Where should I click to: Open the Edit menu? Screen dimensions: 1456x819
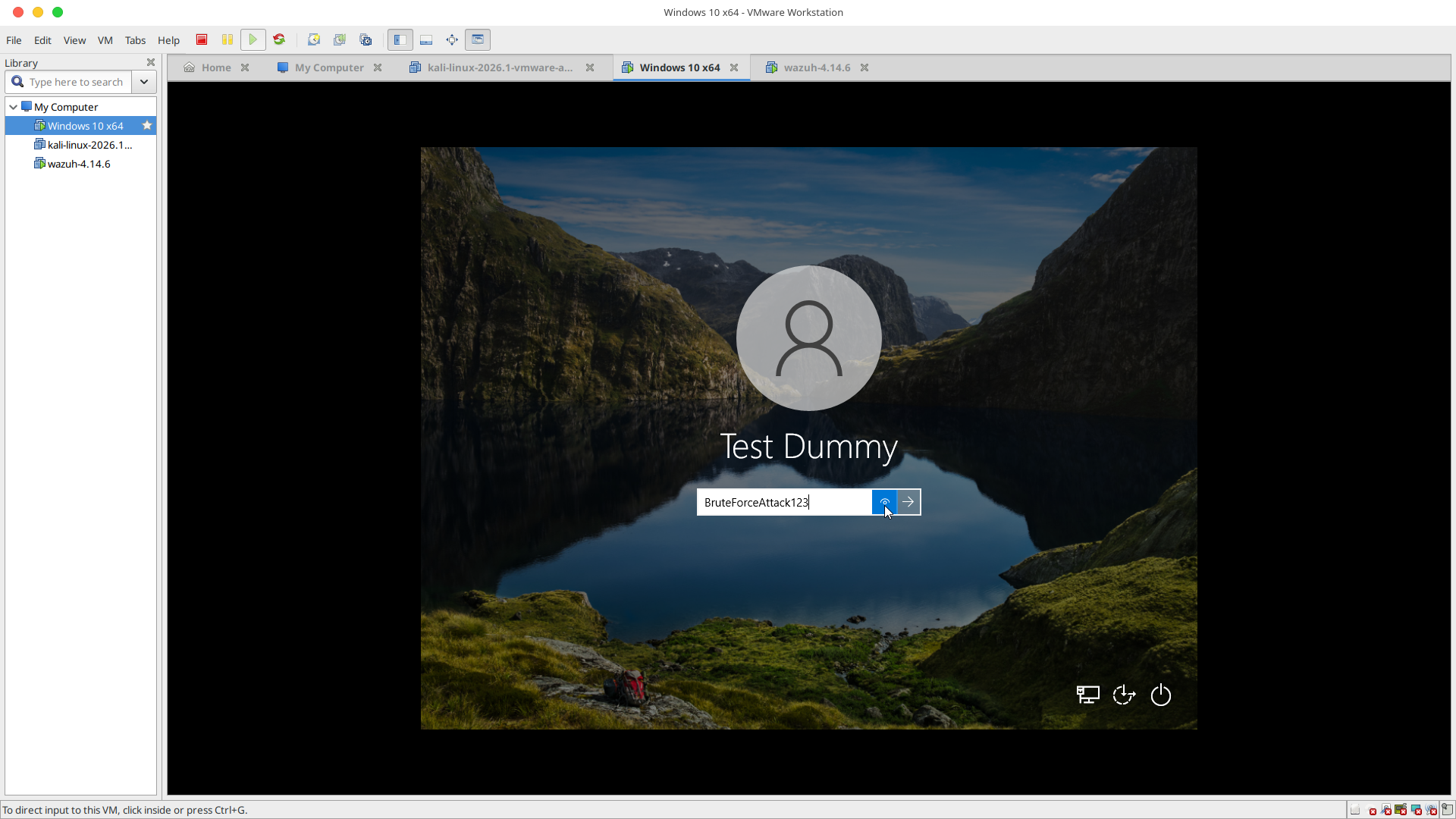point(42,40)
